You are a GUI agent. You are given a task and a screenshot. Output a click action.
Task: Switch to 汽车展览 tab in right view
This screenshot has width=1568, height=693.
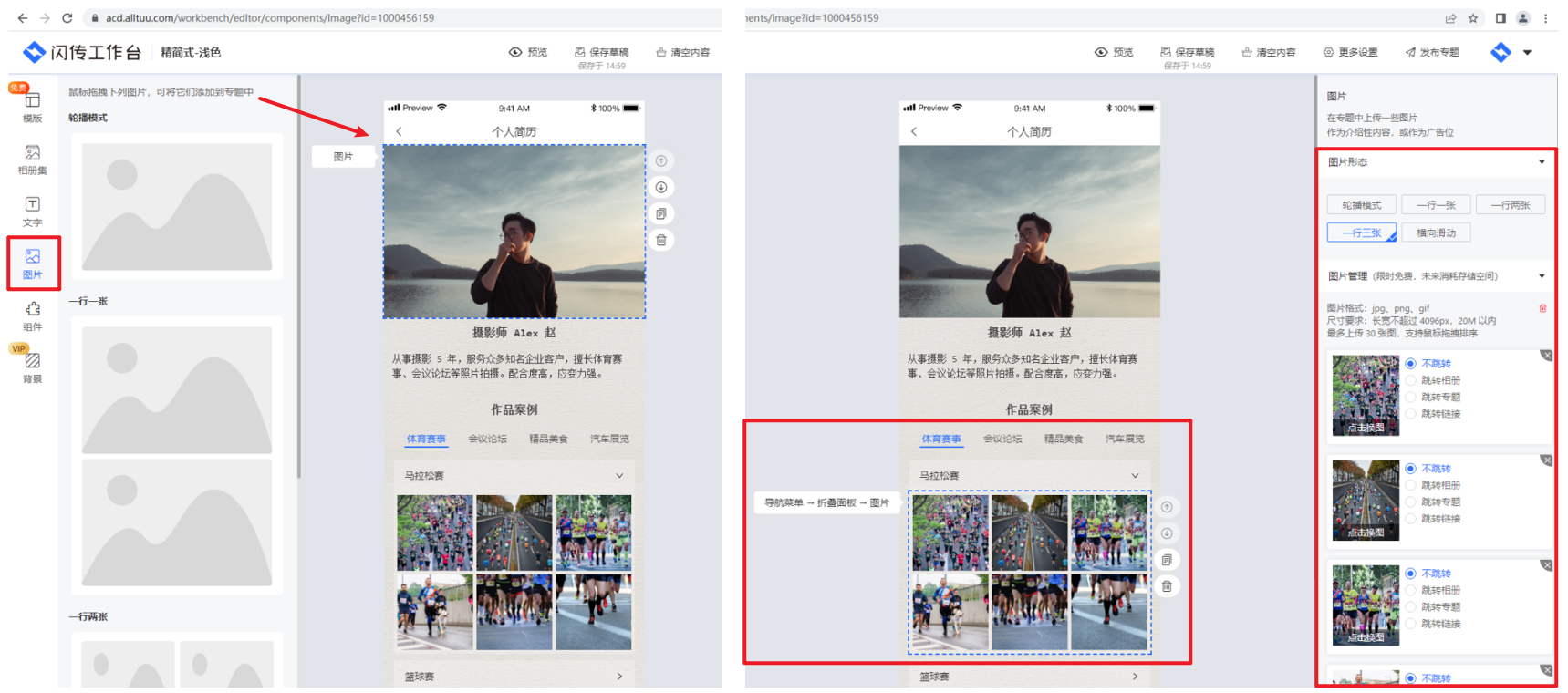1125,440
